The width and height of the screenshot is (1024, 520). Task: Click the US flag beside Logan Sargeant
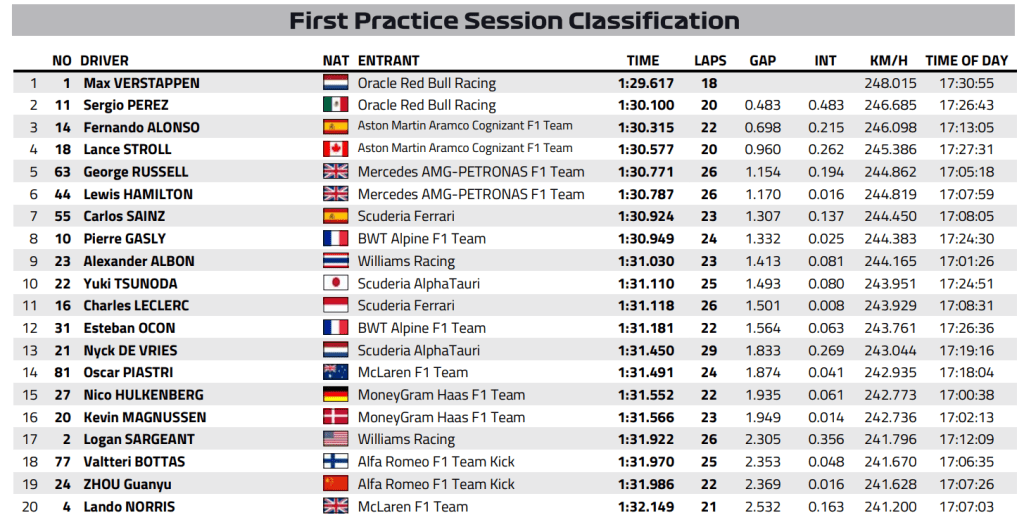click(x=334, y=439)
